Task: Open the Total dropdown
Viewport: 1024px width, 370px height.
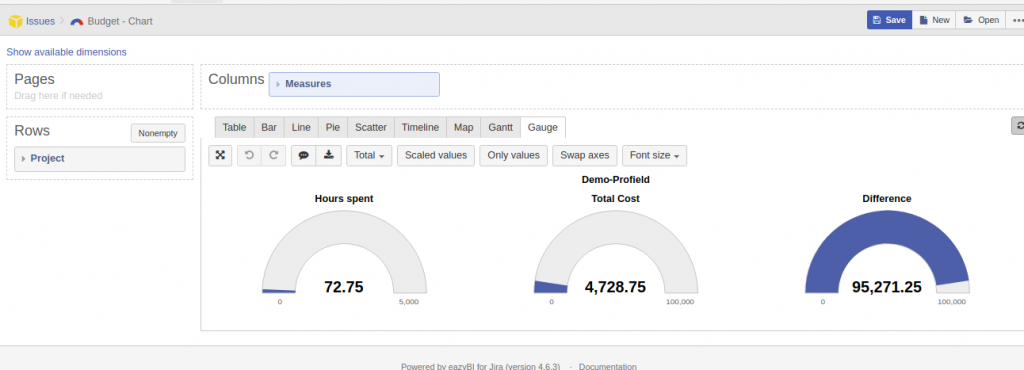Action: tap(369, 155)
